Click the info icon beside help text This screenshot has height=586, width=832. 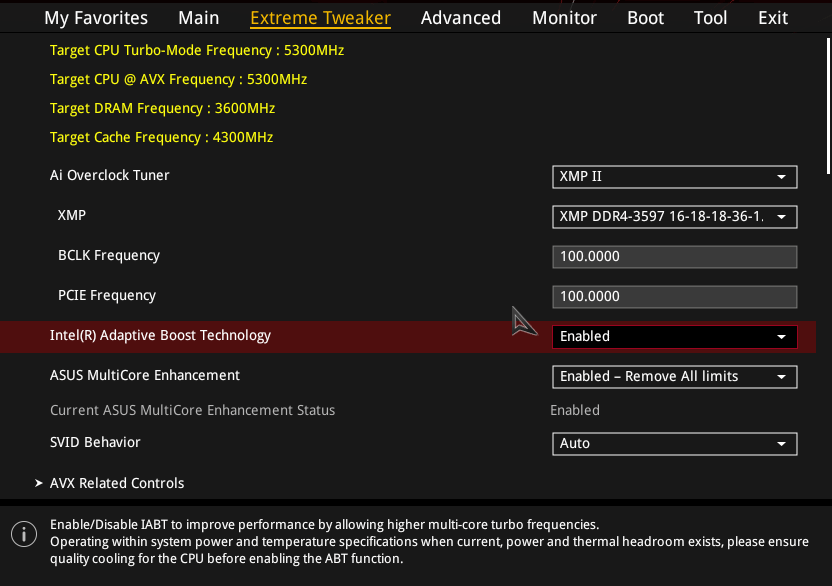[x=24, y=534]
